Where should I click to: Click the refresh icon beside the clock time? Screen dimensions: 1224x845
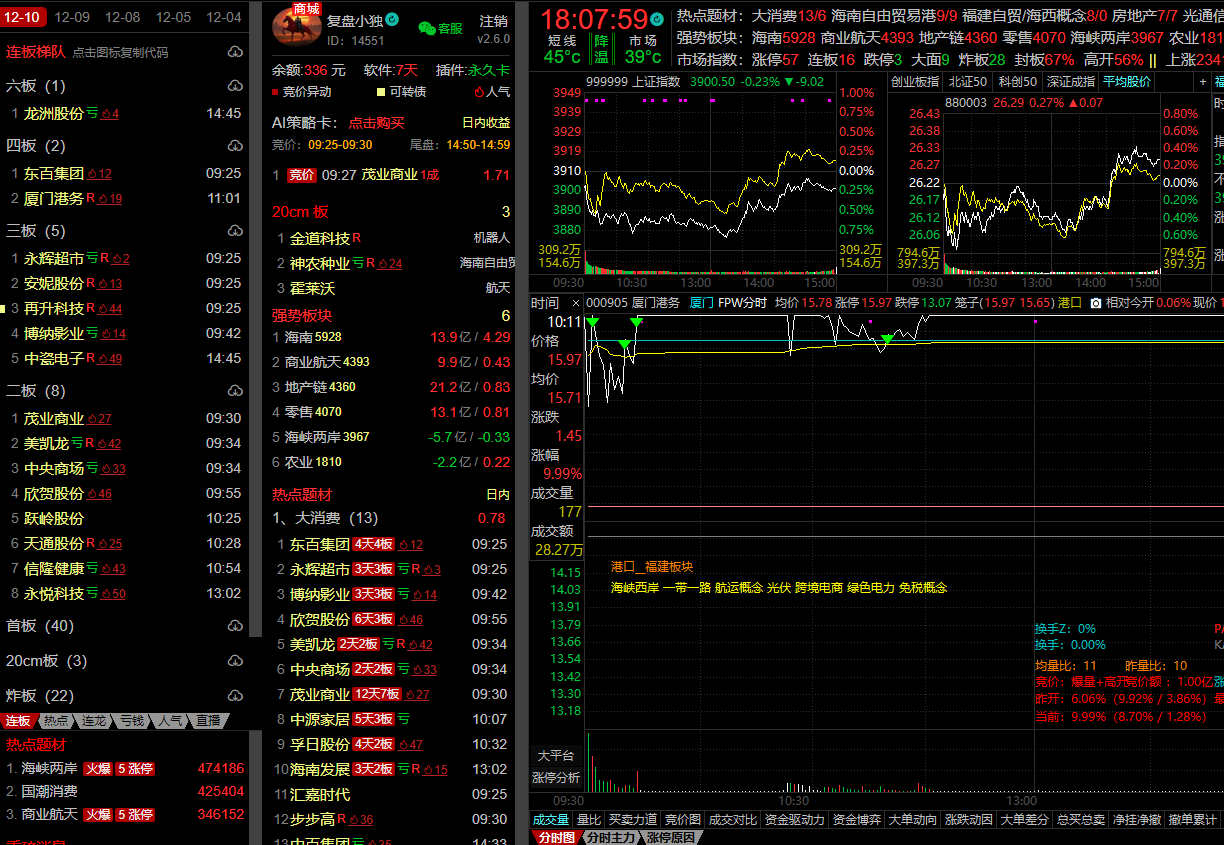point(656,19)
